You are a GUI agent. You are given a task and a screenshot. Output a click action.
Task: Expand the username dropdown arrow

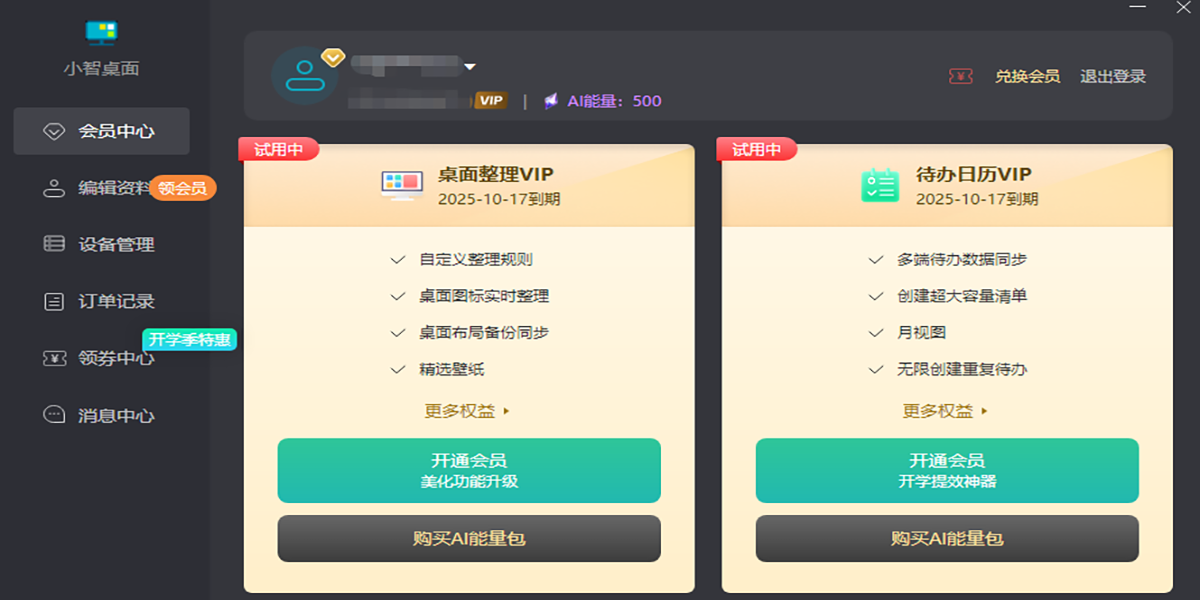pos(470,67)
